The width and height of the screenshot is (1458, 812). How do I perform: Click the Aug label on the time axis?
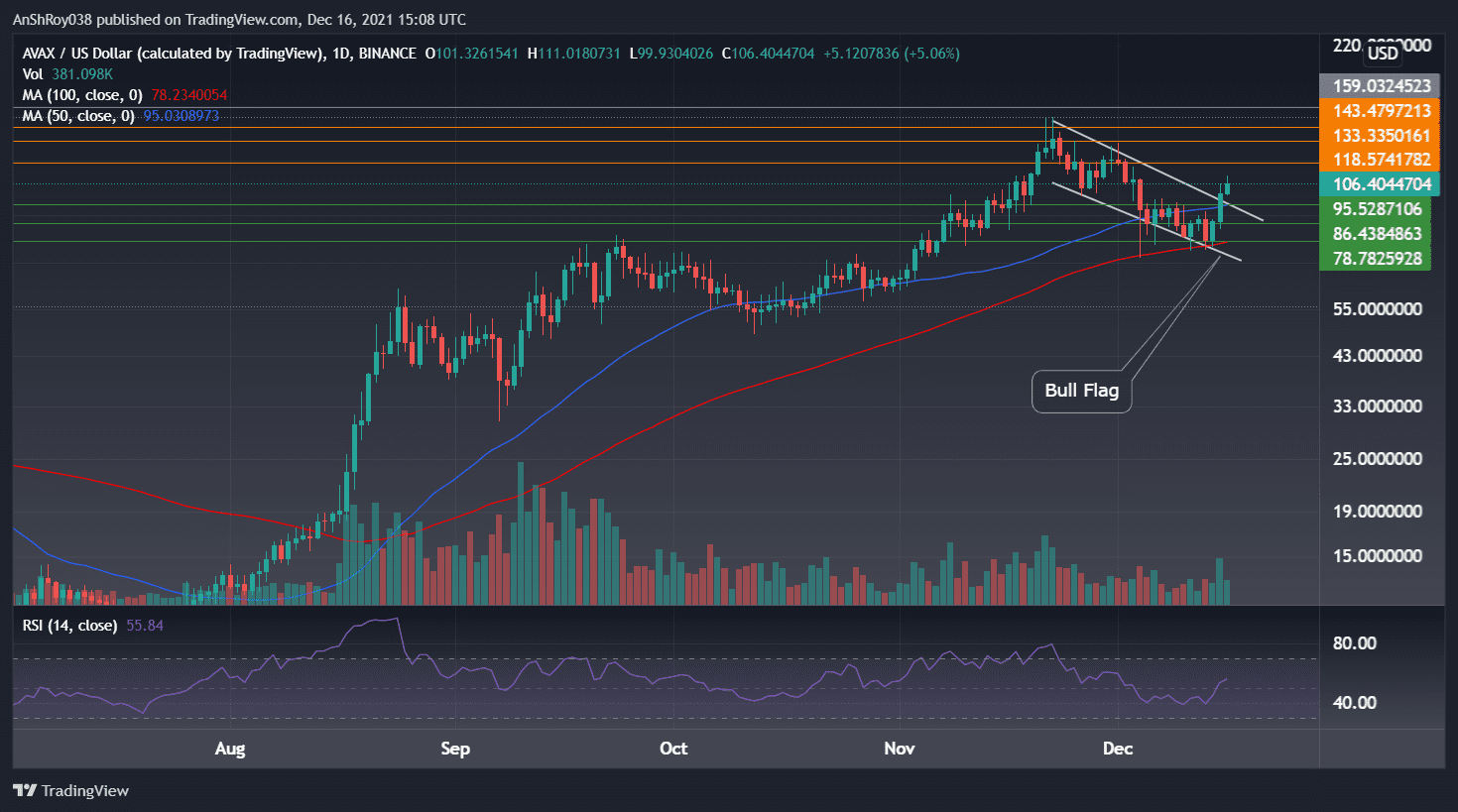[230, 750]
